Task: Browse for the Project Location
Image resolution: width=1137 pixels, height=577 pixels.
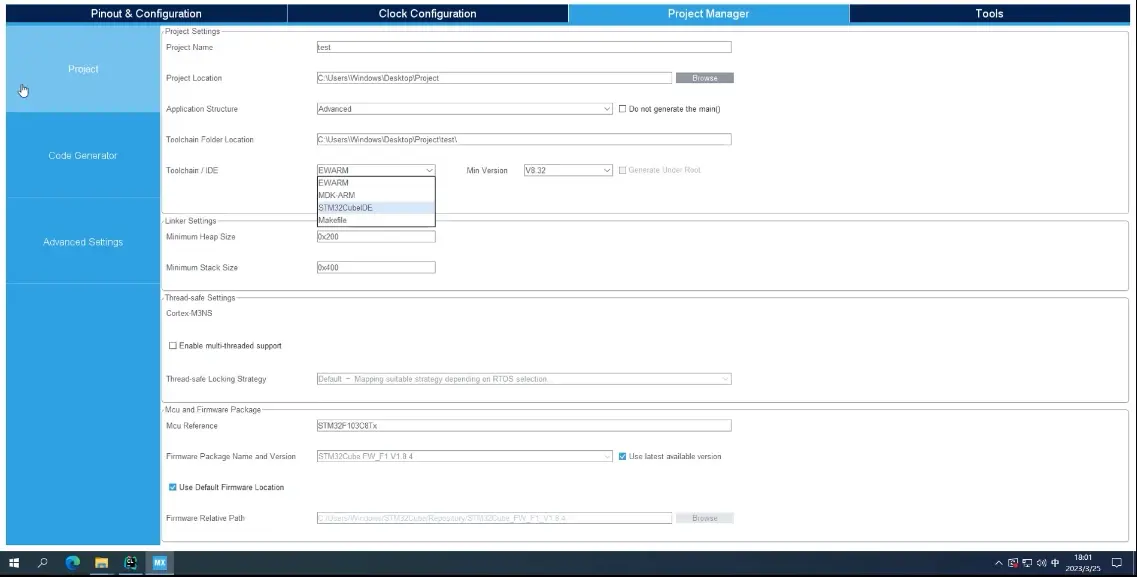Action: (705, 78)
